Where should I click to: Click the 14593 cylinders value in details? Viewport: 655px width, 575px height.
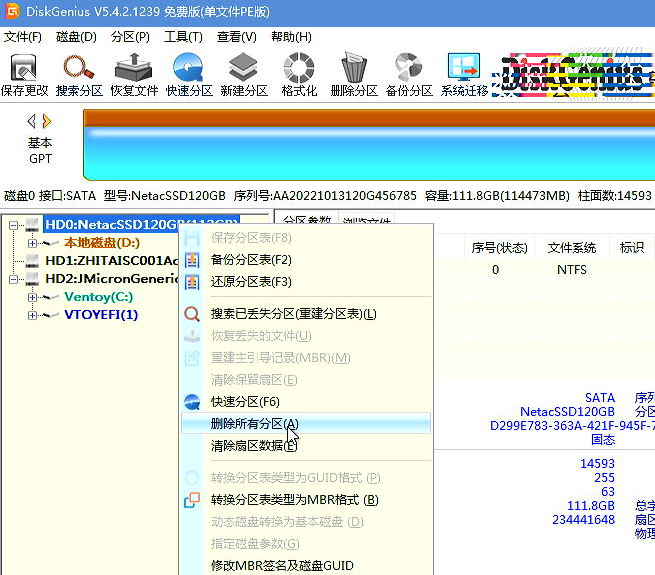tap(597, 464)
